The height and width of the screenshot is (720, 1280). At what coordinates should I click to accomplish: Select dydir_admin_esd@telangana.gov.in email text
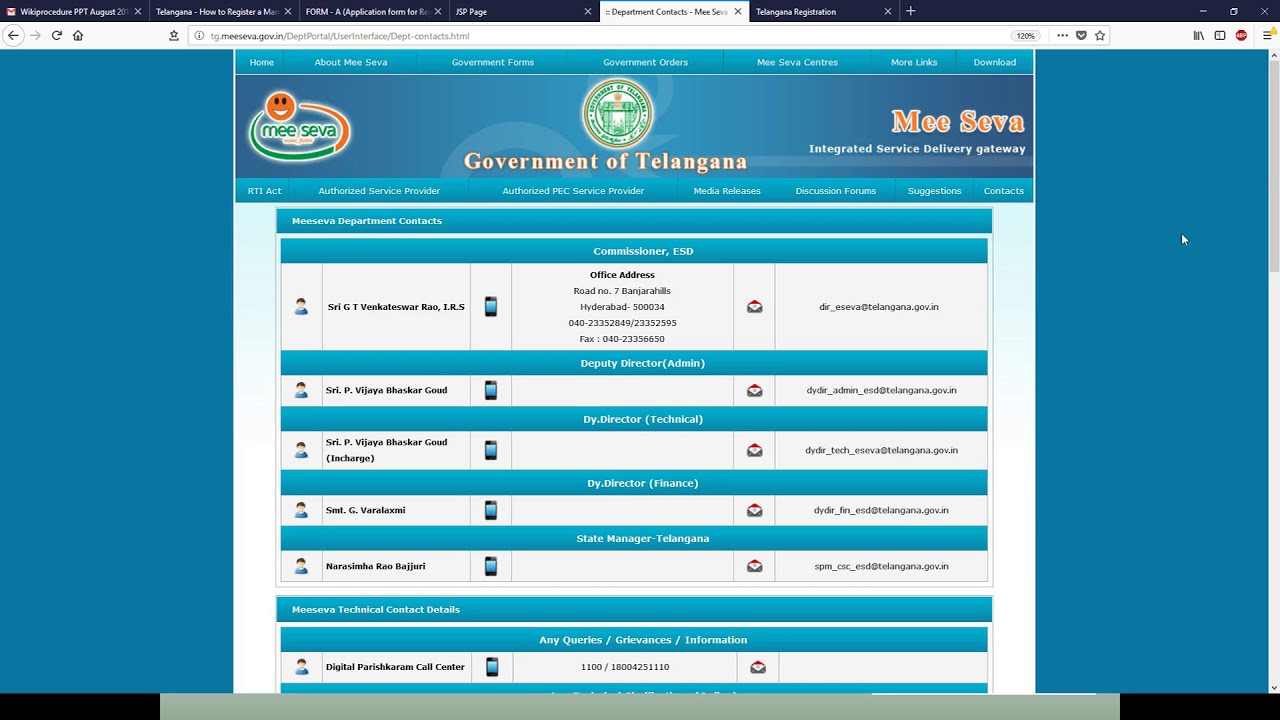pos(882,390)
